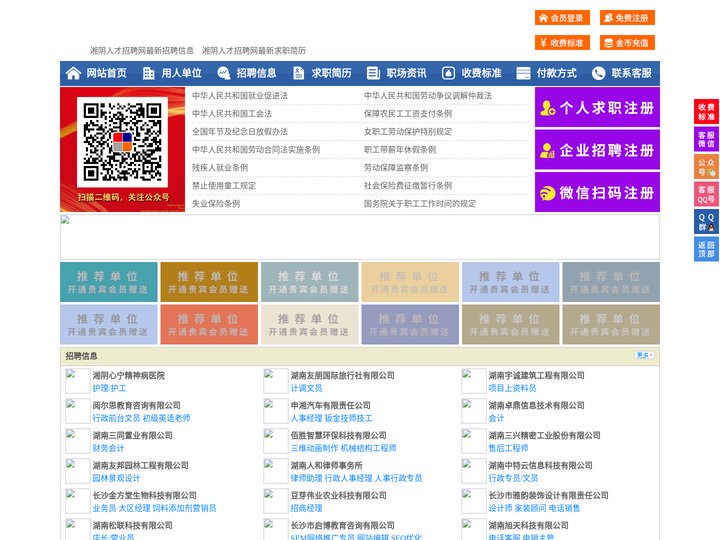Open 全国年节及纪念日放假办法 link
The image size is (720, 540).
(x=240, y=132)
